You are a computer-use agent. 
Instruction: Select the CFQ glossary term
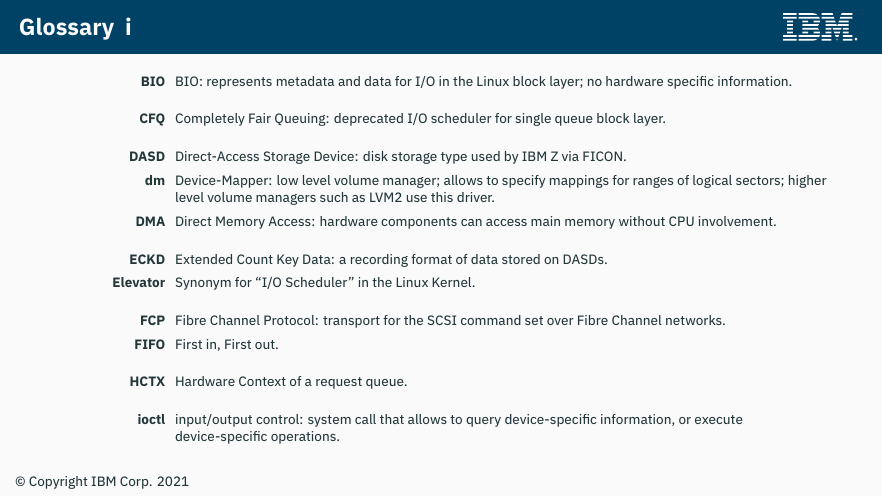(x=152, y=119)
